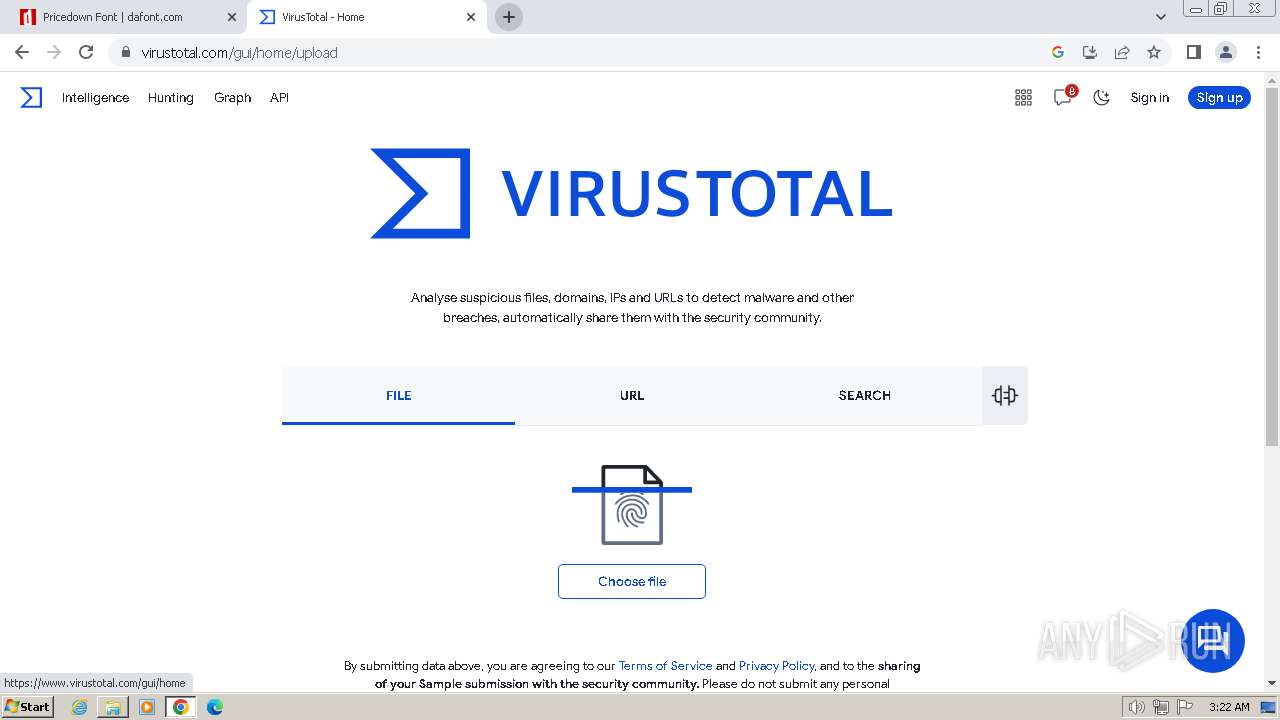Open the Terms of Service link
1280x720 pixels.
665,665
